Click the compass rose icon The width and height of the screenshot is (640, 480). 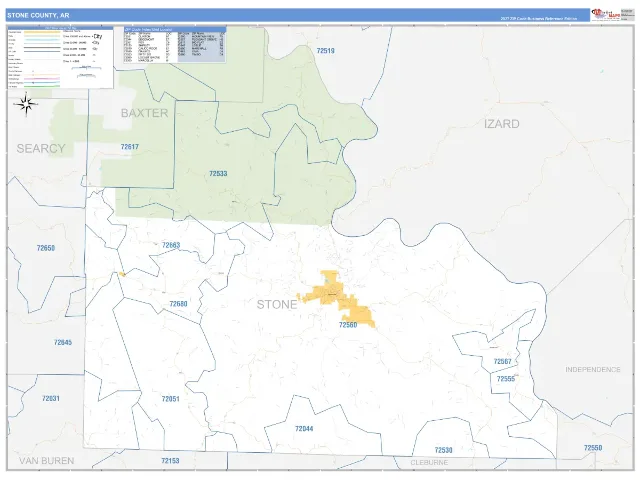click(x=26, y=104)
